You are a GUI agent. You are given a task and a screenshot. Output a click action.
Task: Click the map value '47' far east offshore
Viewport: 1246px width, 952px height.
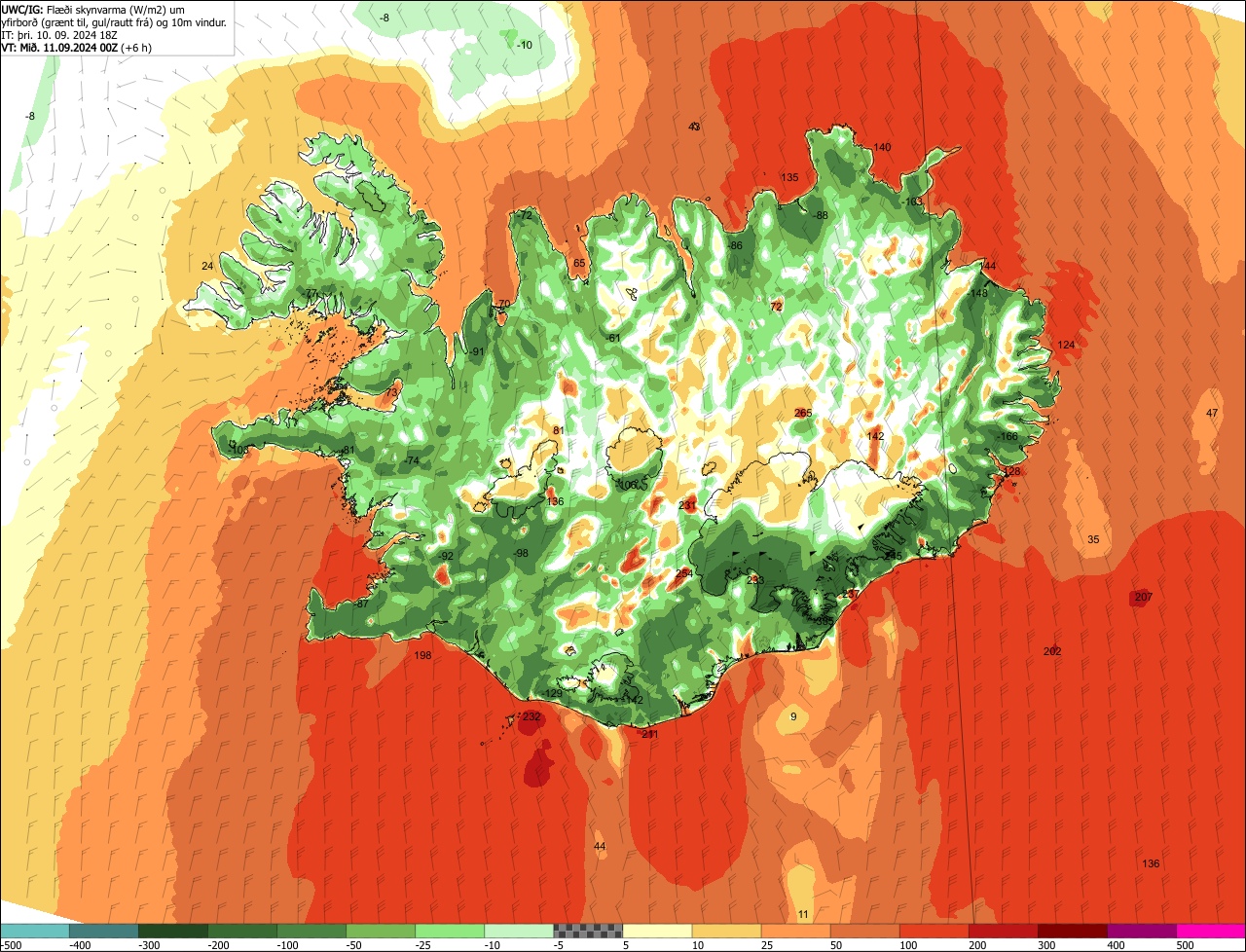[1212, 413]
